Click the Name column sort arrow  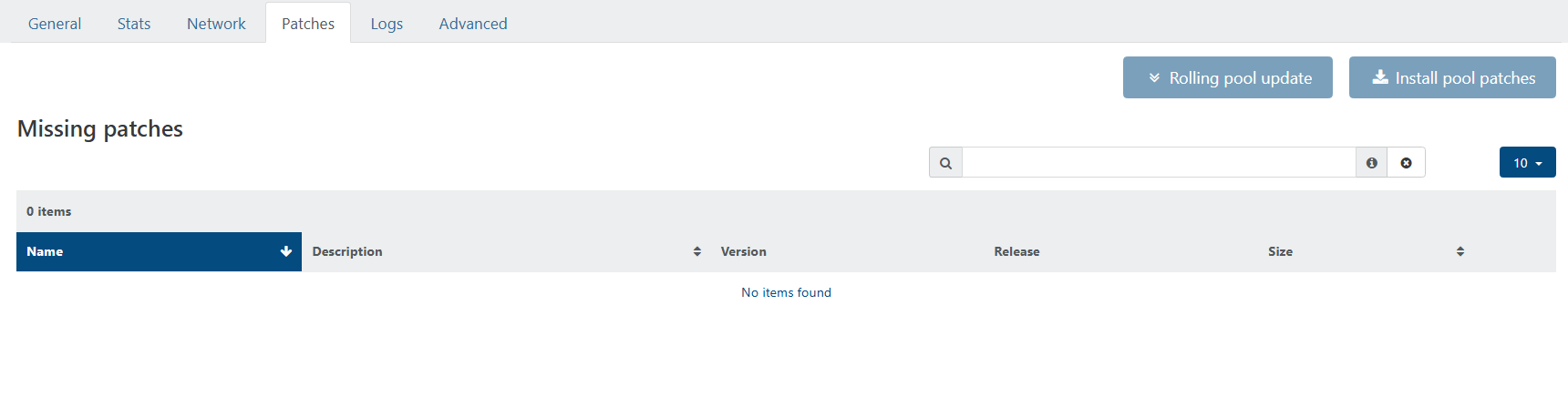pyautogui.click(x=285, y=252)
